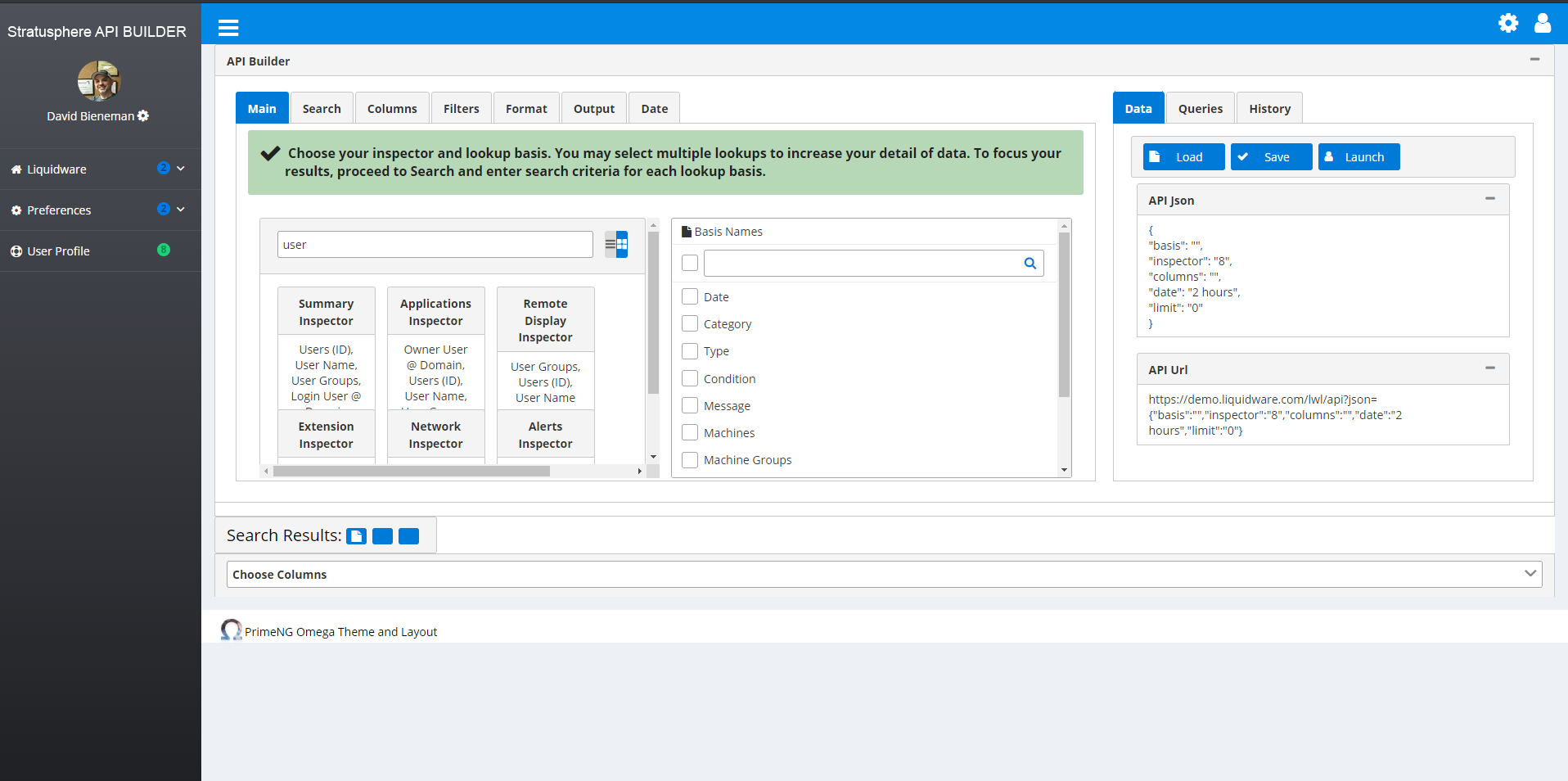The width and height of the screenshot is (1568, 781).
Task: Collapse the API Builder panel
Action: coord(1534,60)
